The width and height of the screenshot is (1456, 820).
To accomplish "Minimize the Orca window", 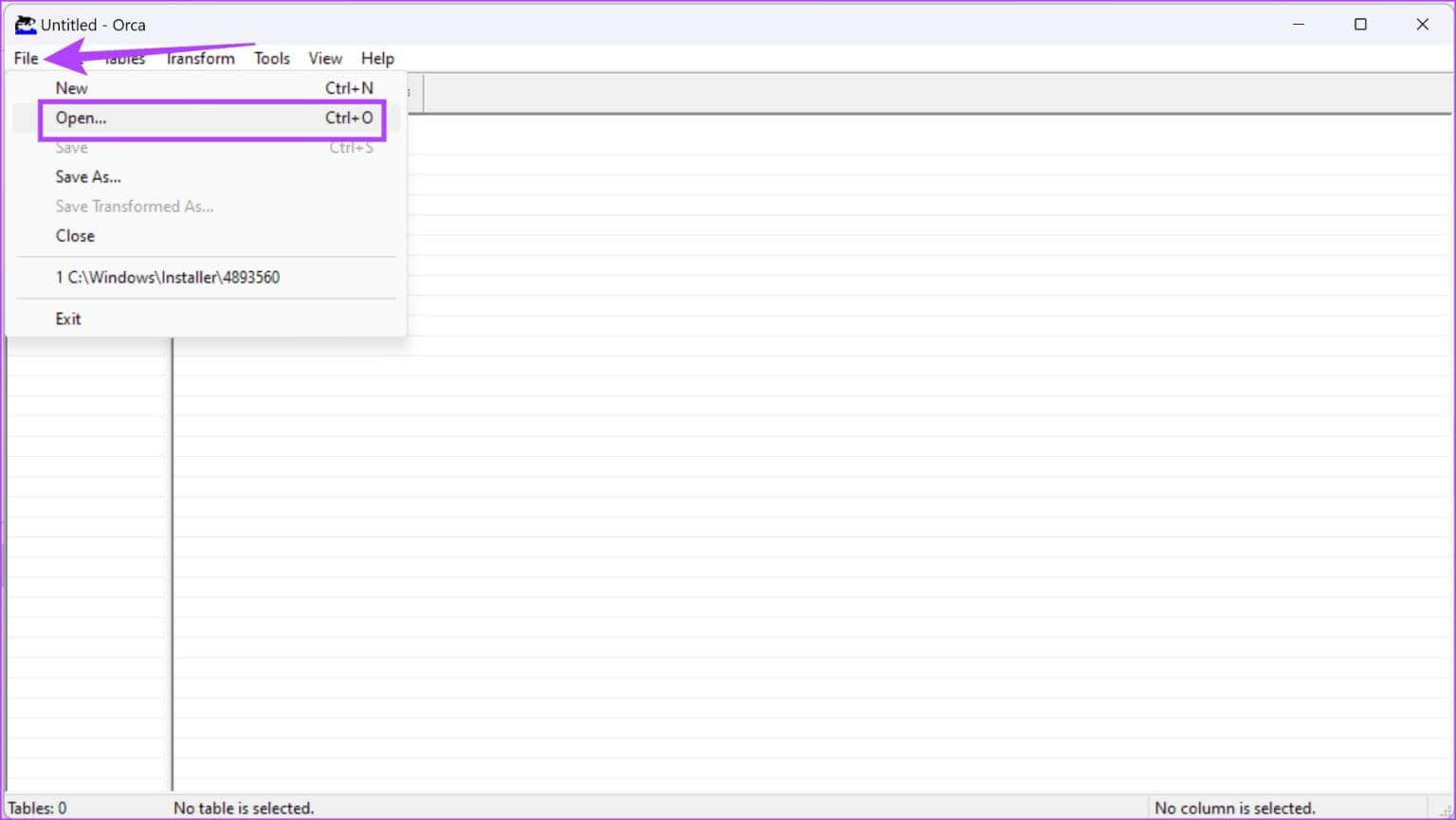I will tap(1299, 25).
